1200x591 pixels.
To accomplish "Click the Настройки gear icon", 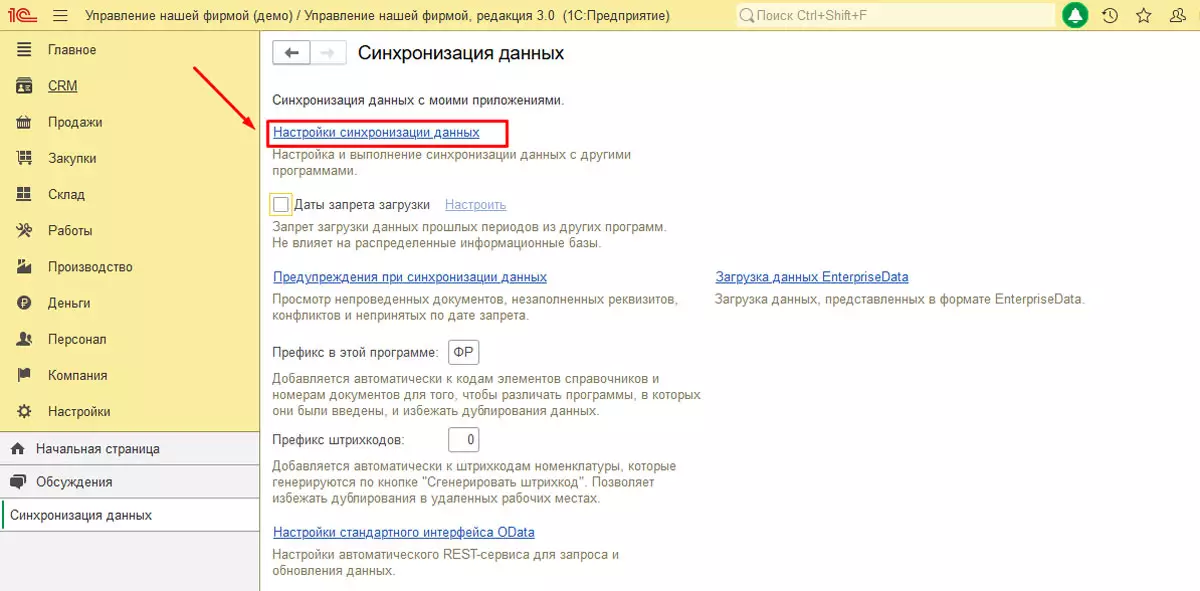I will [25, 411].
